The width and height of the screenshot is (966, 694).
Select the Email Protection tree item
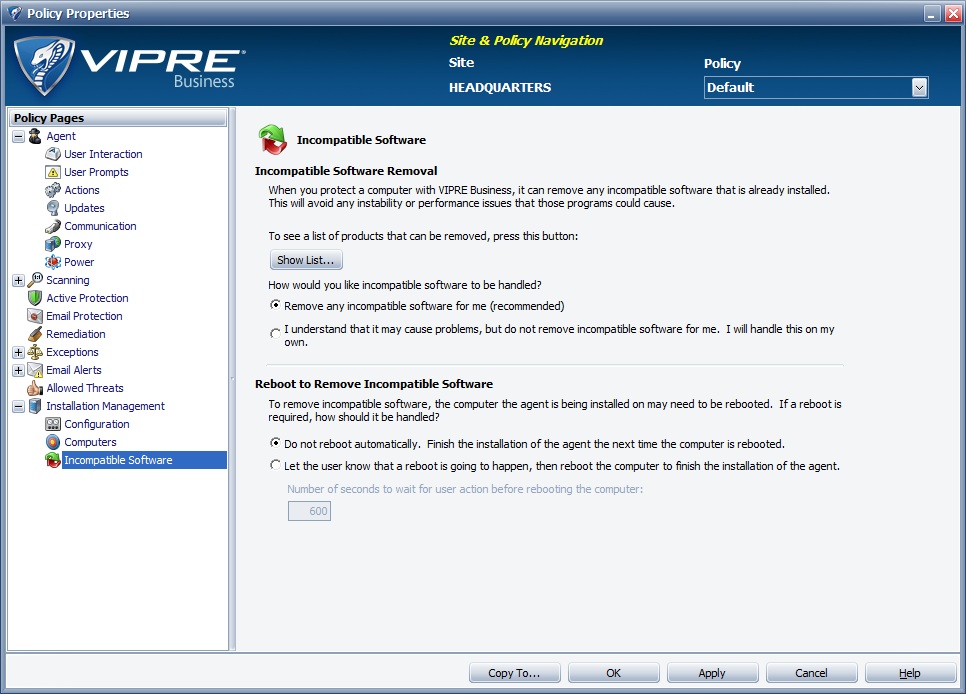(x=84, y=316)
